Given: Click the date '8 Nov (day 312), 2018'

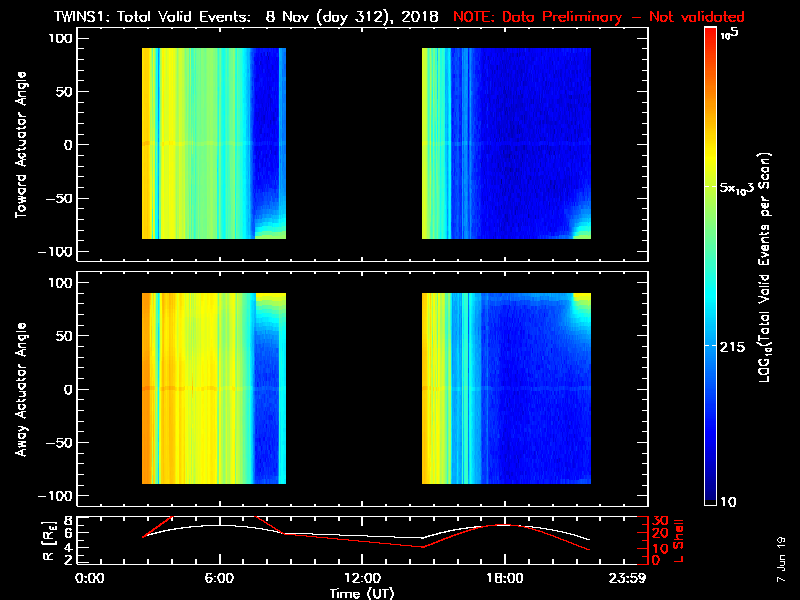Looking at the screenshot, I should (x=352, y=17).
